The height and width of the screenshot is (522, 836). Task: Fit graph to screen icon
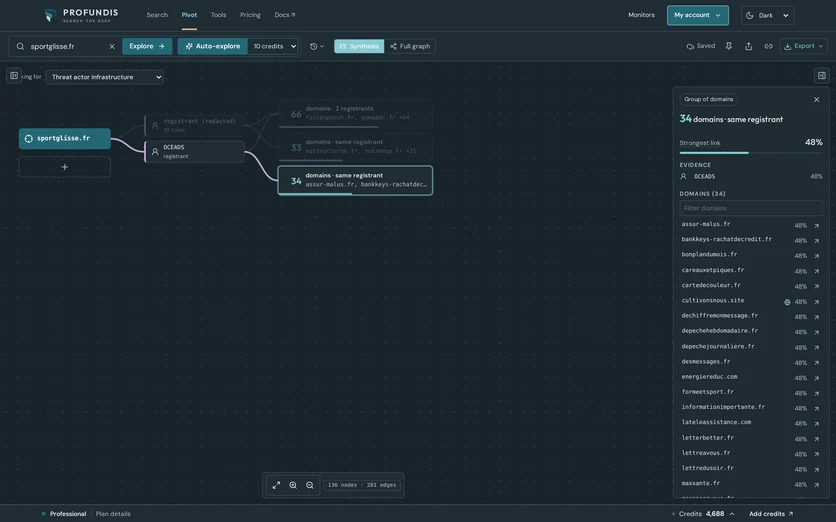tap(276, 485)
